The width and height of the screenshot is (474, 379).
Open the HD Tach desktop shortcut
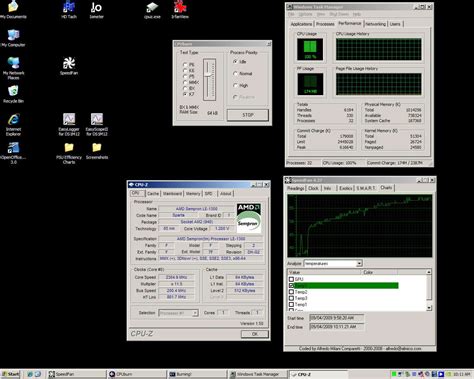click(x=69, y=9)
